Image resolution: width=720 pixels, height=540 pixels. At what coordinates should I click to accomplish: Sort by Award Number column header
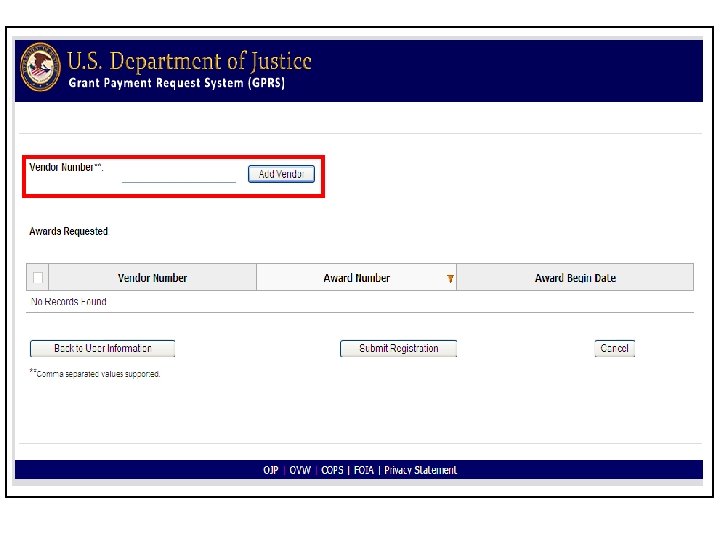point(356,278)
